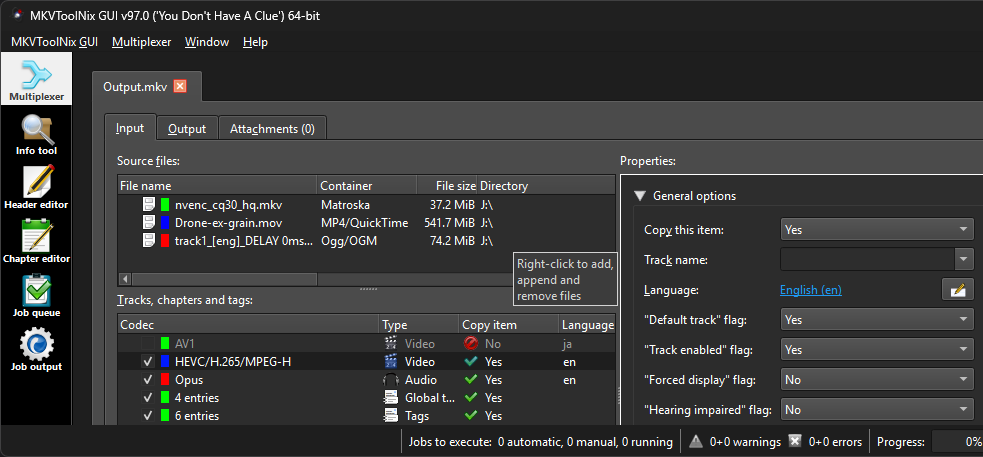Click the video type icon in HEVC row
The height and width of the screenshot is (457, 983).
click(391, 362)
